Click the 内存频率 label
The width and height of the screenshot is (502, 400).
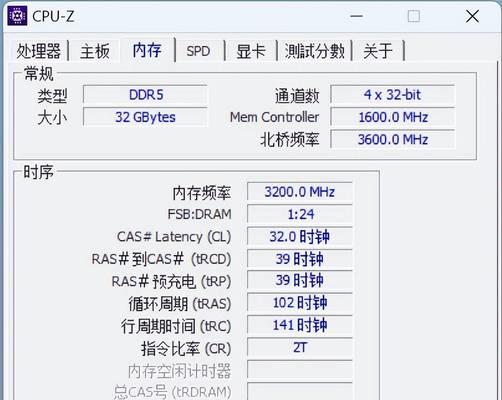pyautogui.click(x=202, y=193)
